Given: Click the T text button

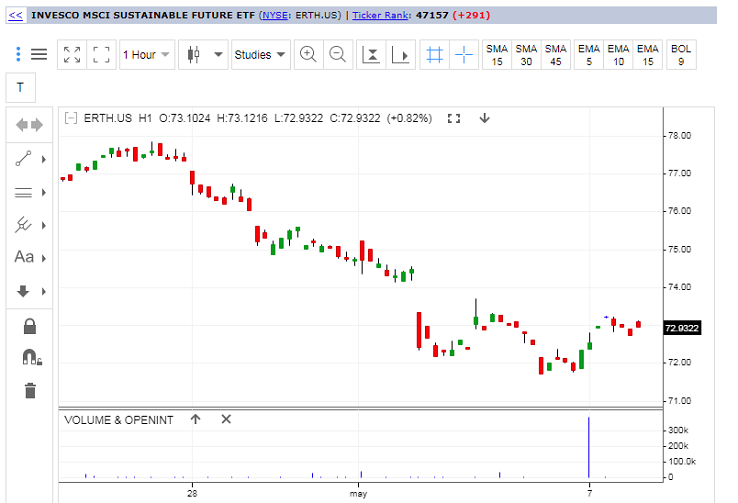Looking at the screenshot, I should (x=20, y=88).
